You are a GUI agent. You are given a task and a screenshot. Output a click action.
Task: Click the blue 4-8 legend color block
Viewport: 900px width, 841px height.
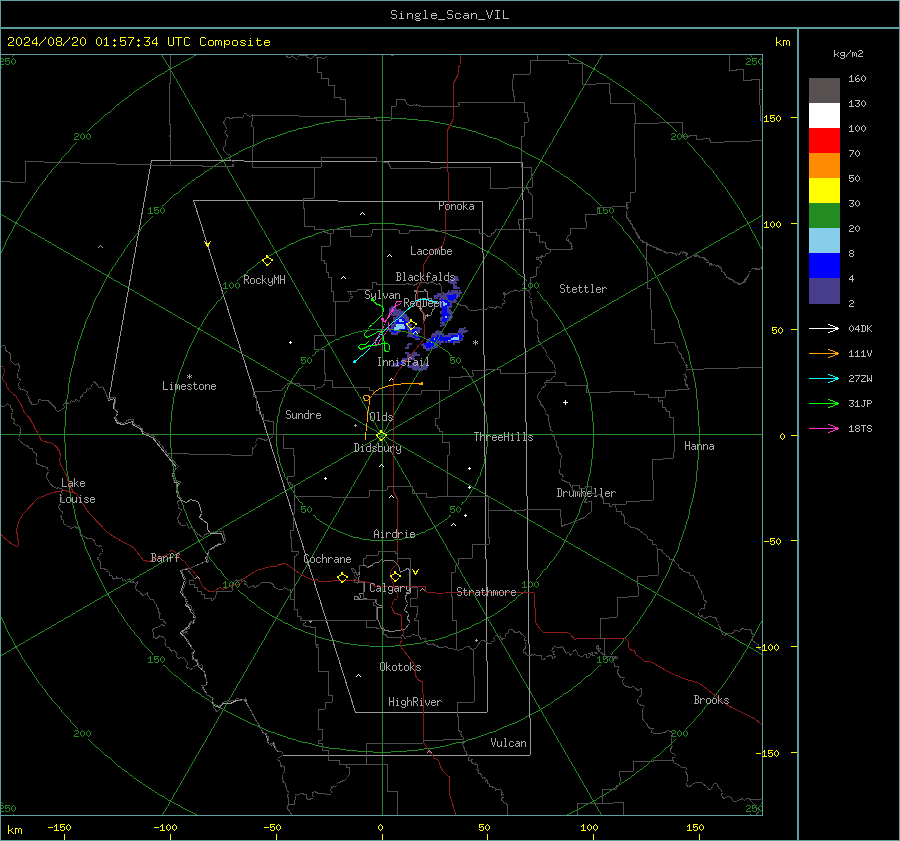tap(824, 266)
